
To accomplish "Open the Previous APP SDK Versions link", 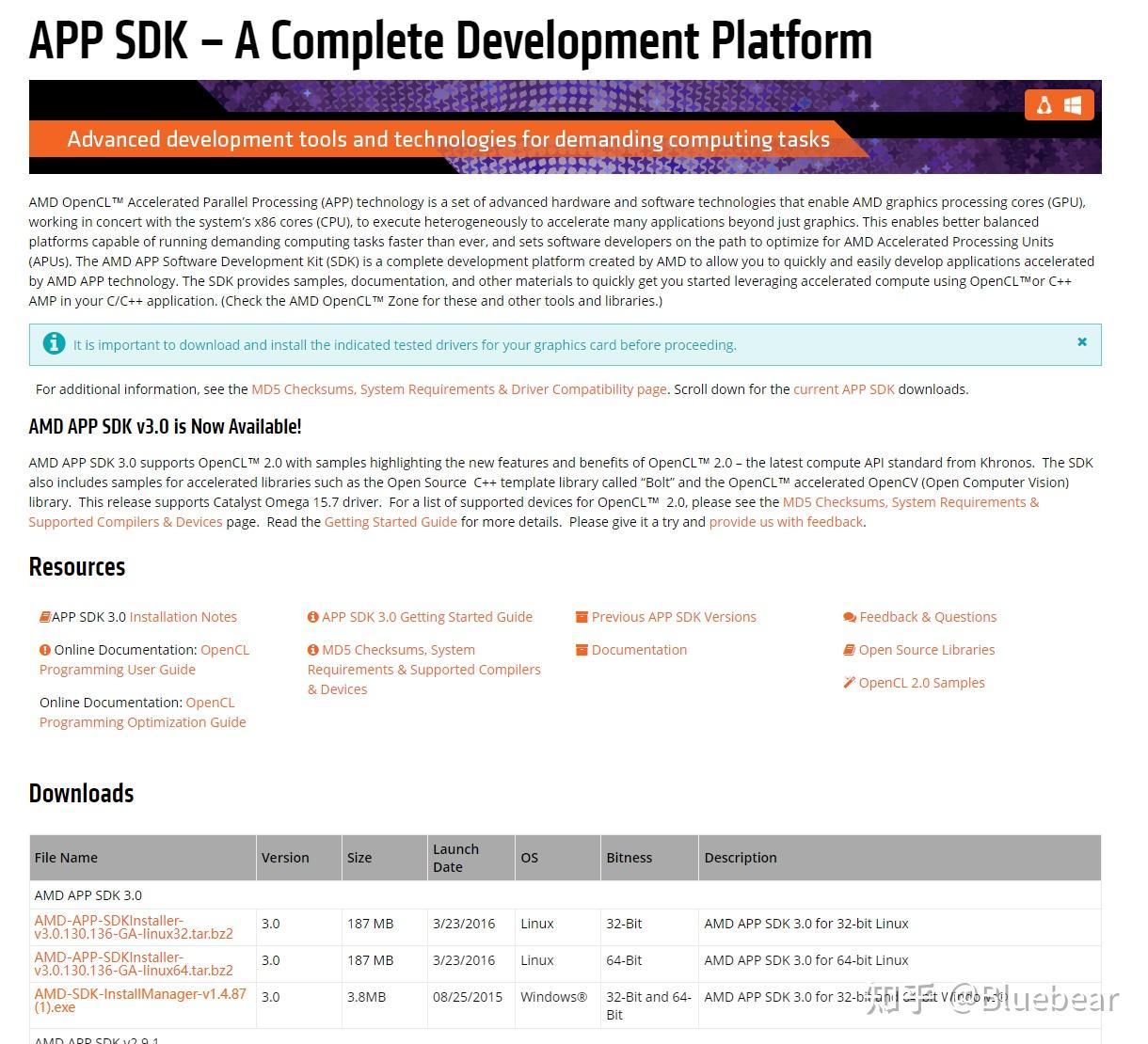I will (x=674, y=616).
